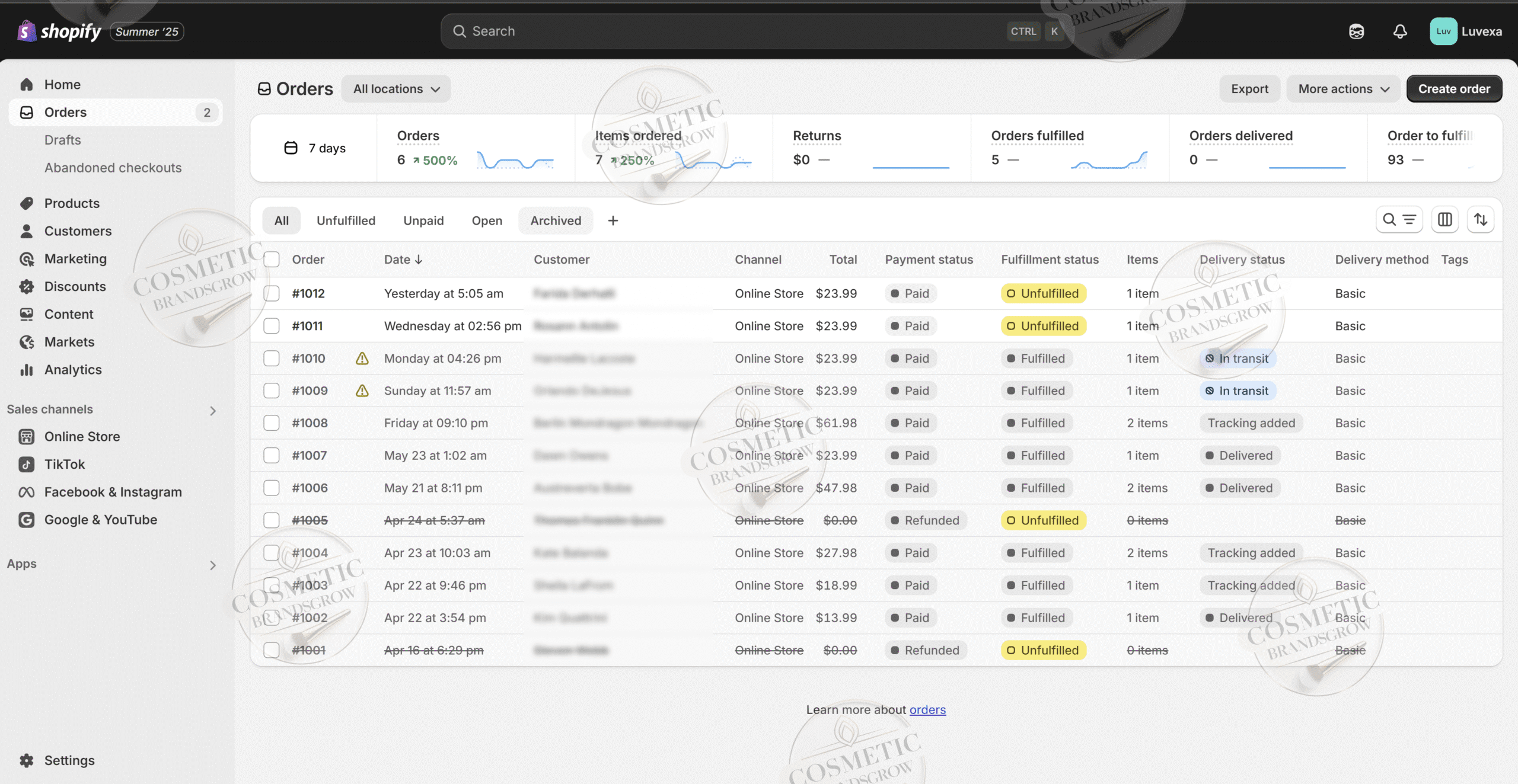Open the edit columns icon
Screen dimensions: 1518x784
point(1444,220)
